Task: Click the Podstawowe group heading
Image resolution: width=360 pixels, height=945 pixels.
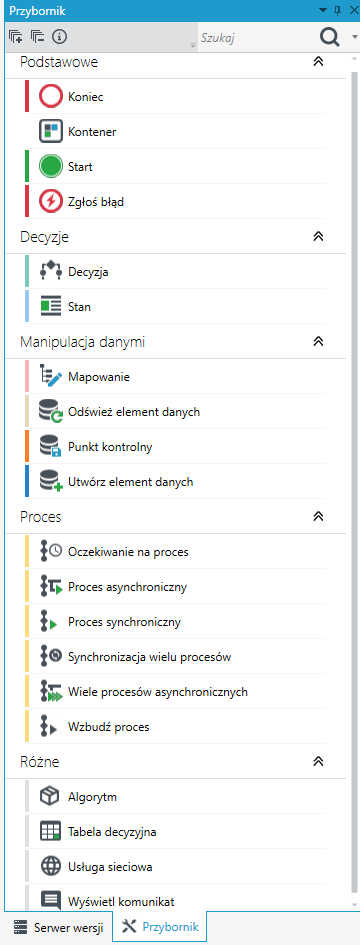Action: click(x=59, y=61)
